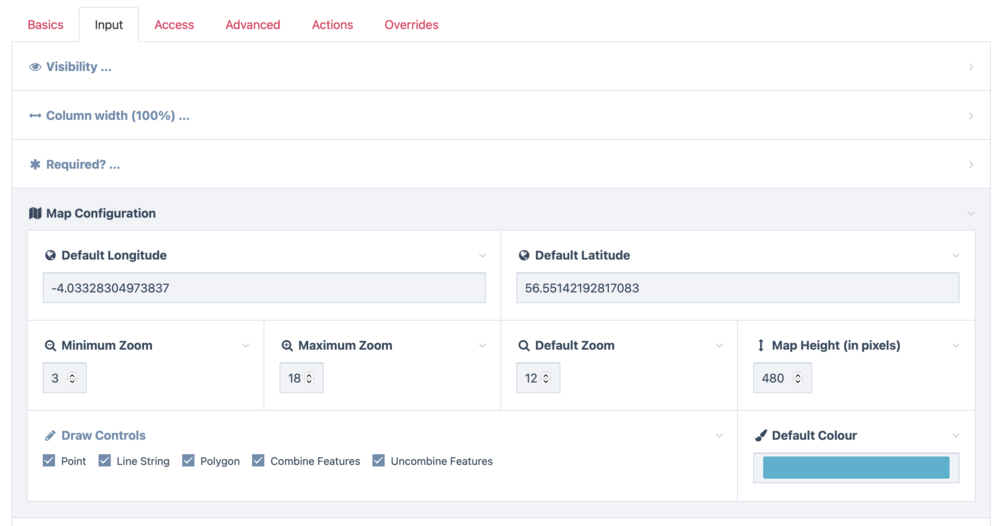Click the Required? section heading
This screenshot has width=1000, height=526.
click(x=82, y=165)
